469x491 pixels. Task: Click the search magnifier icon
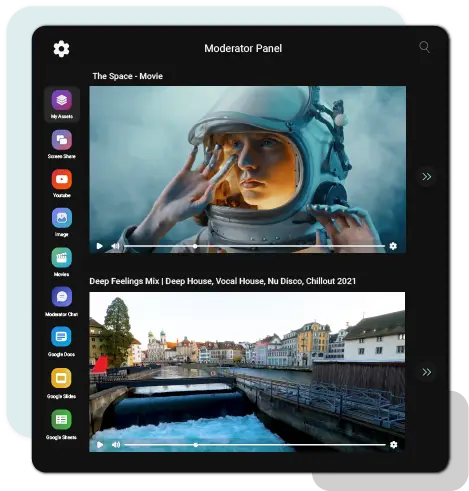tap(424, 47)
